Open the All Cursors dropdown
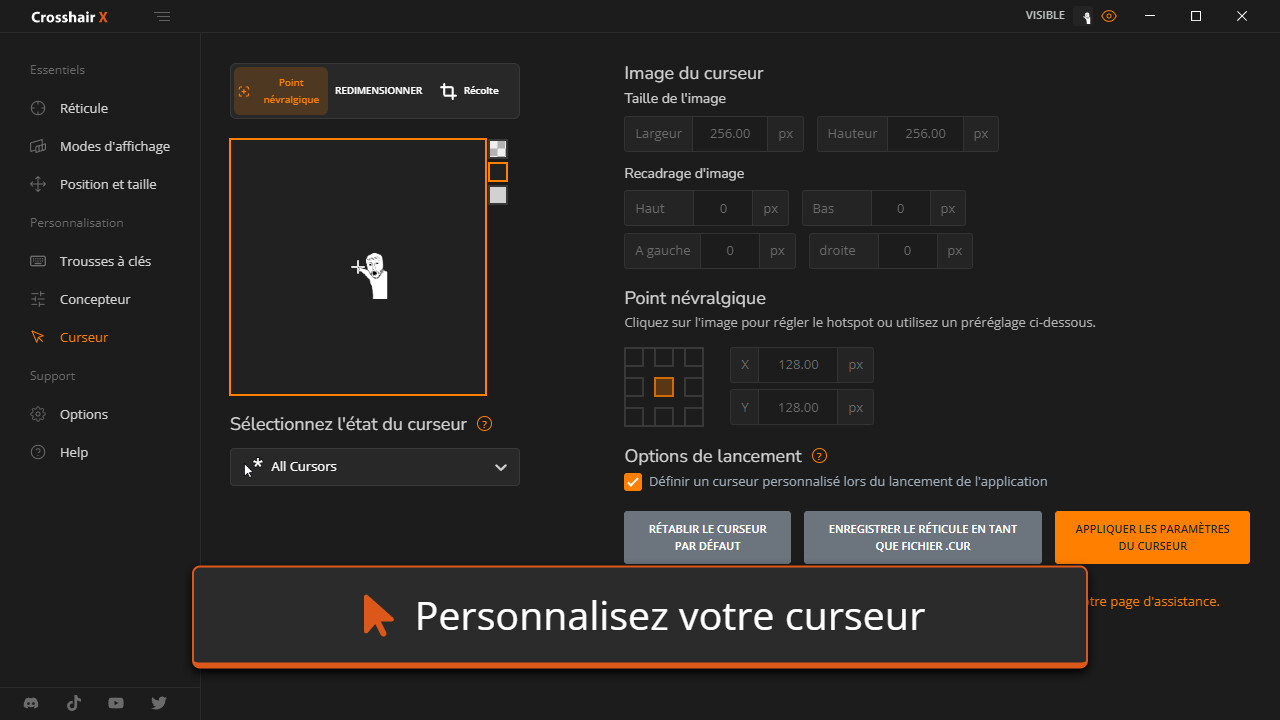Viewport: 1280px width, 720px height. coord(375,467)
